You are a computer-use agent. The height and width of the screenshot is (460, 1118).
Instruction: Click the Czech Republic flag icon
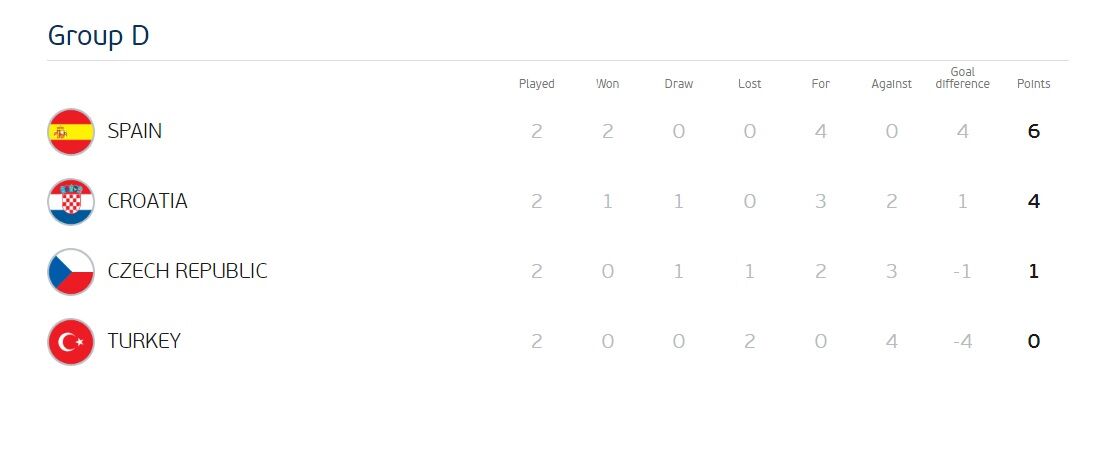(x=71, y=272)
